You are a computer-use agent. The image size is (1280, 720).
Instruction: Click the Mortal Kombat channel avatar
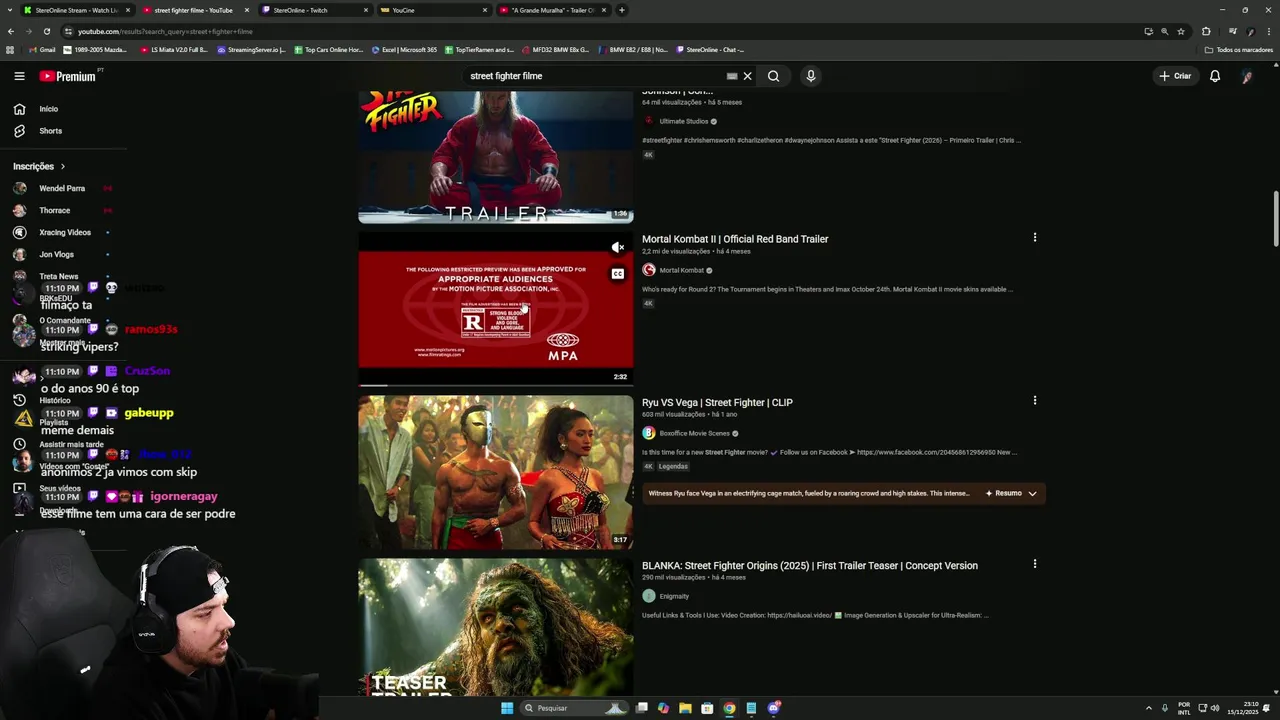click(649, 270)
